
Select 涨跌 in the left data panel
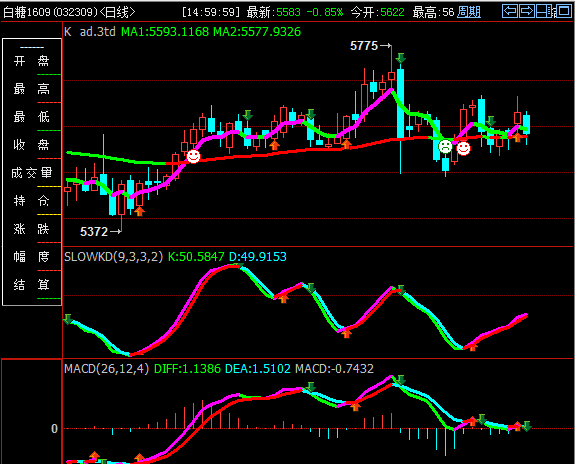pos(31,229)
